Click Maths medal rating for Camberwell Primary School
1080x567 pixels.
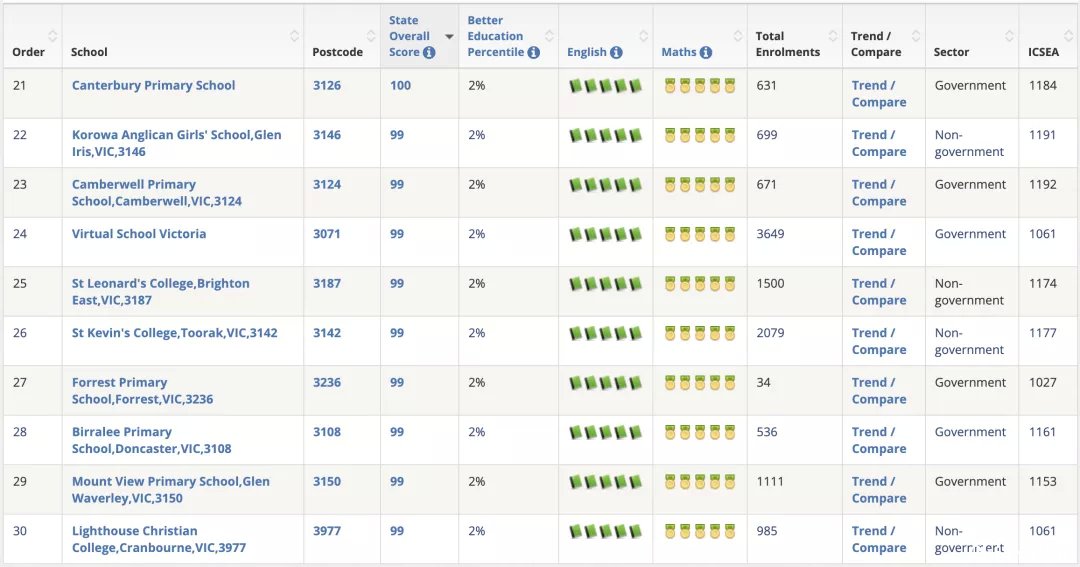700,185
